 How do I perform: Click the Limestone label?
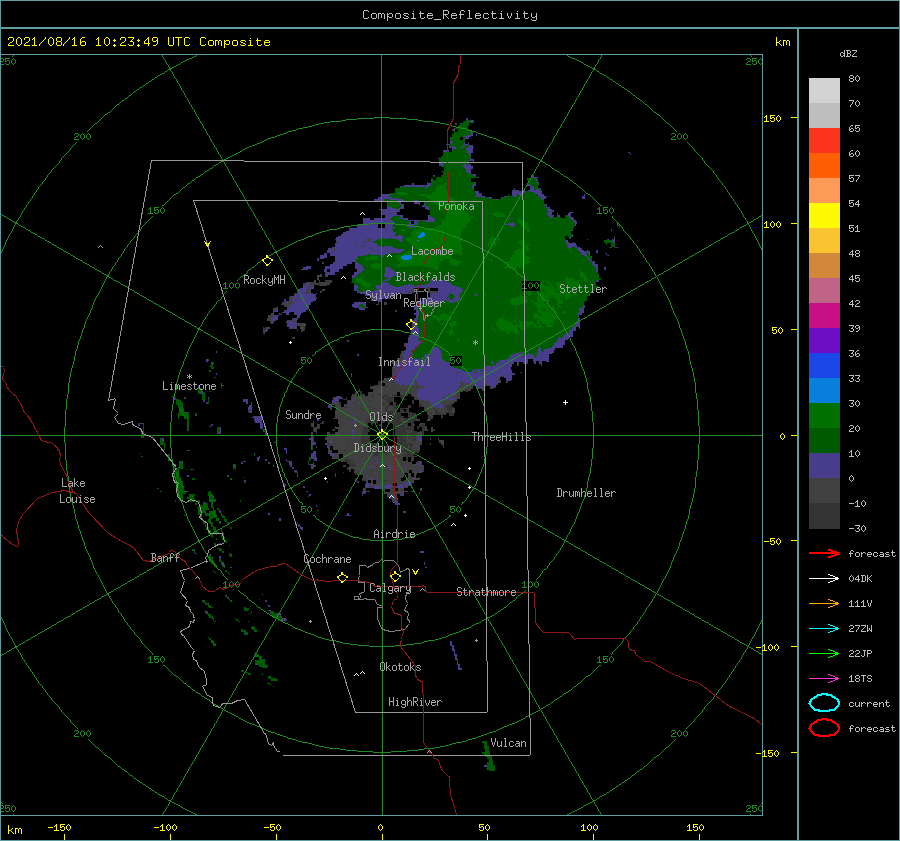tap(189, 386)
